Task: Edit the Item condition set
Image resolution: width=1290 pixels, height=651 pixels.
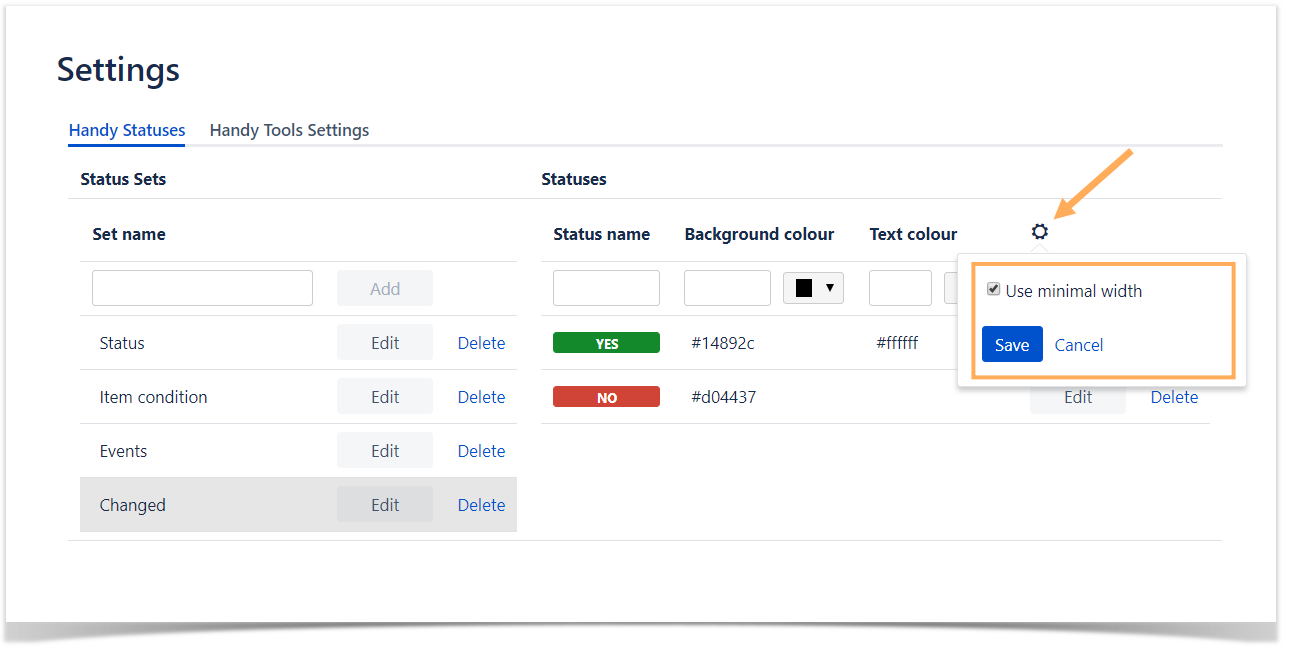Action: 385,397
